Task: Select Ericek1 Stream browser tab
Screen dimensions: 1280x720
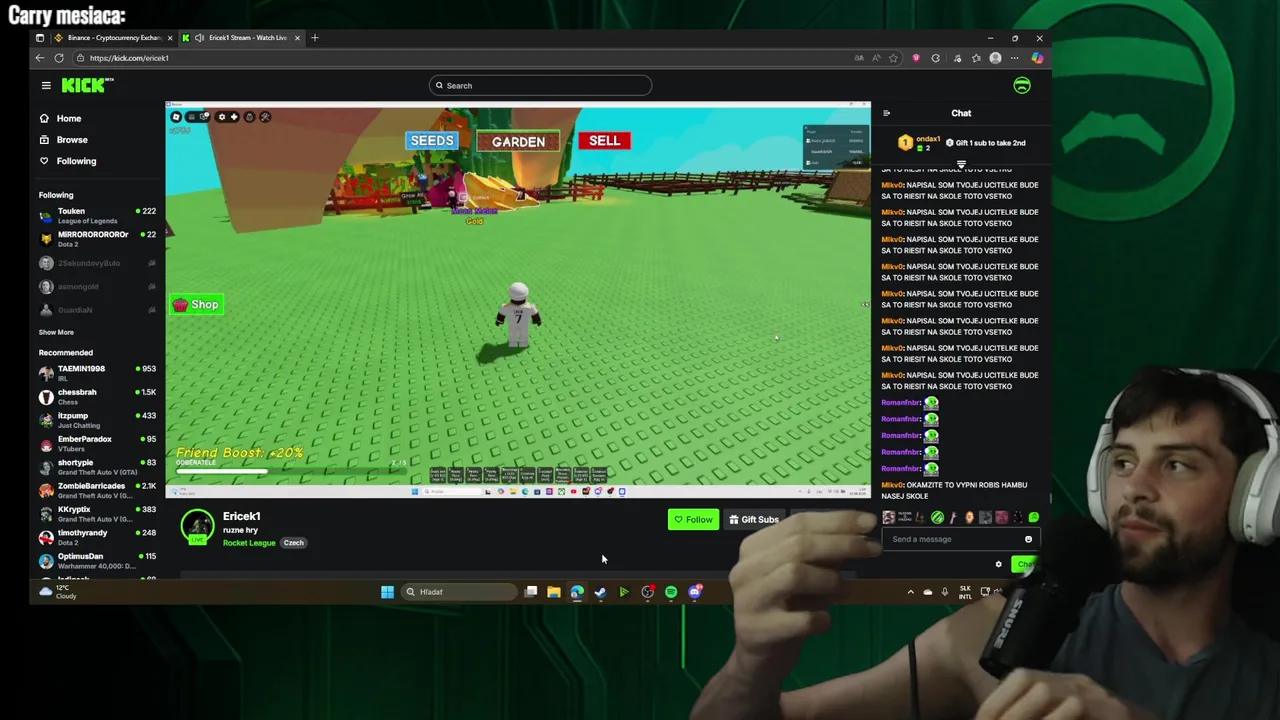Action: coord(240,38)
